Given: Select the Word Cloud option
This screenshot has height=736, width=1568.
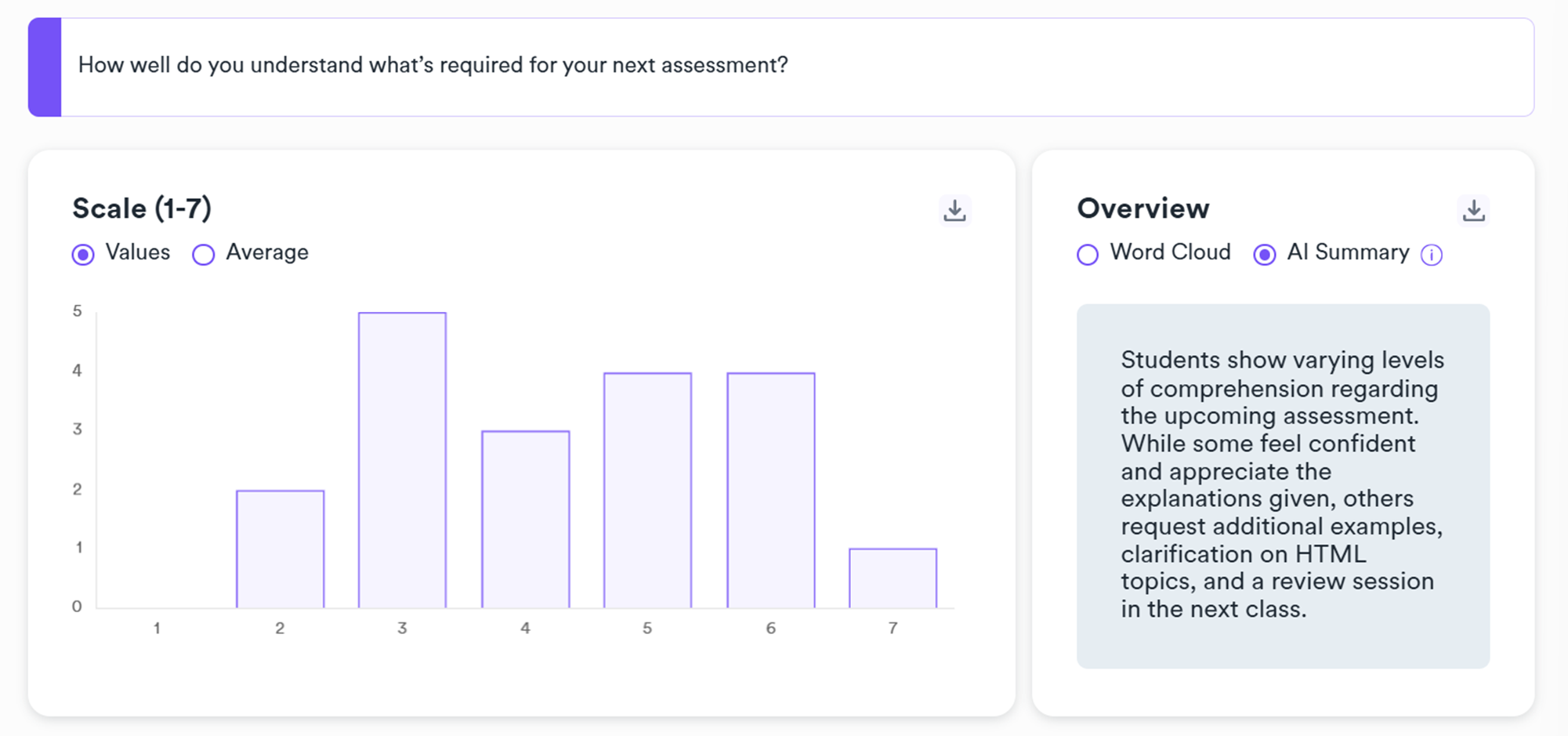Looking at the screenshot, I should [1088, 255].
